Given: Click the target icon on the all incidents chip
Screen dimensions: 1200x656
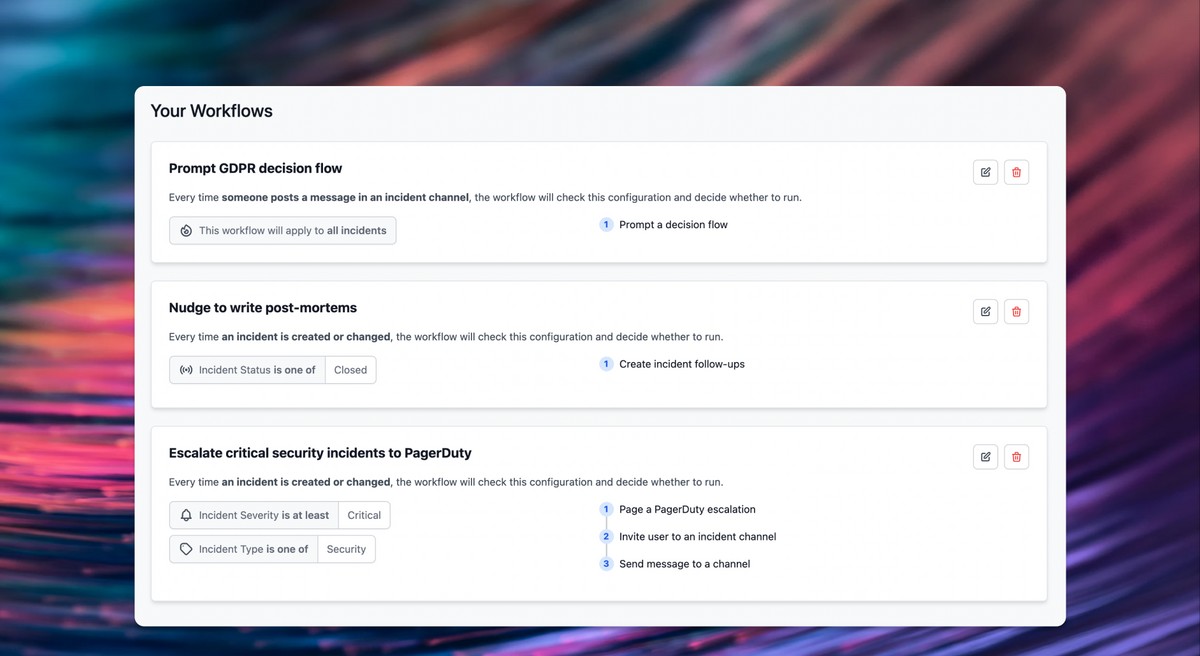Looking at the screenshot, I should (x=185, y=230).
